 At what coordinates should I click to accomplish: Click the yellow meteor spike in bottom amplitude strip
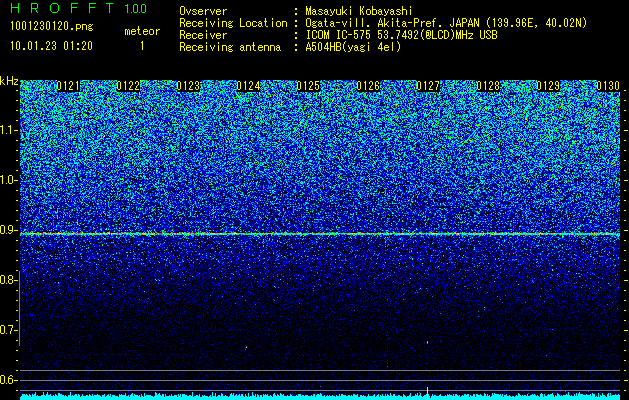pyautogui.click(x=428, y=394)
